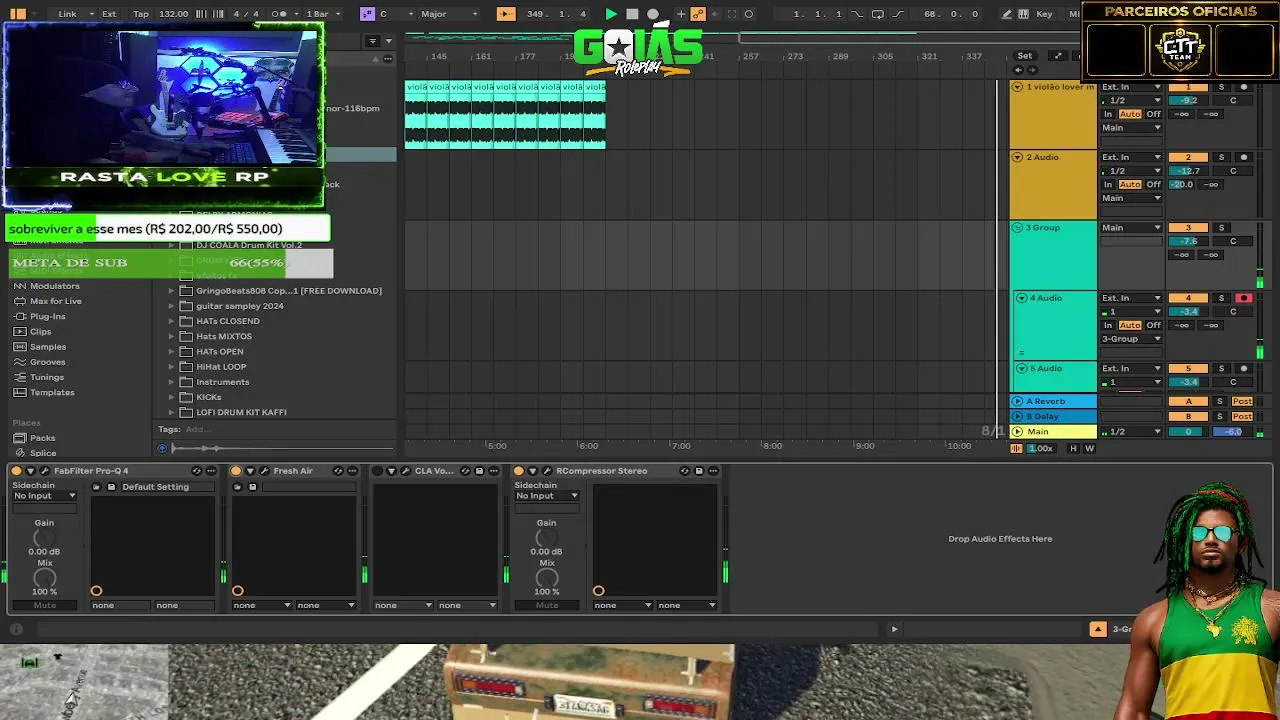Toggle the Automation Arm icon
This screenshot has height=720, width=1280.
[x=698, y=14]
